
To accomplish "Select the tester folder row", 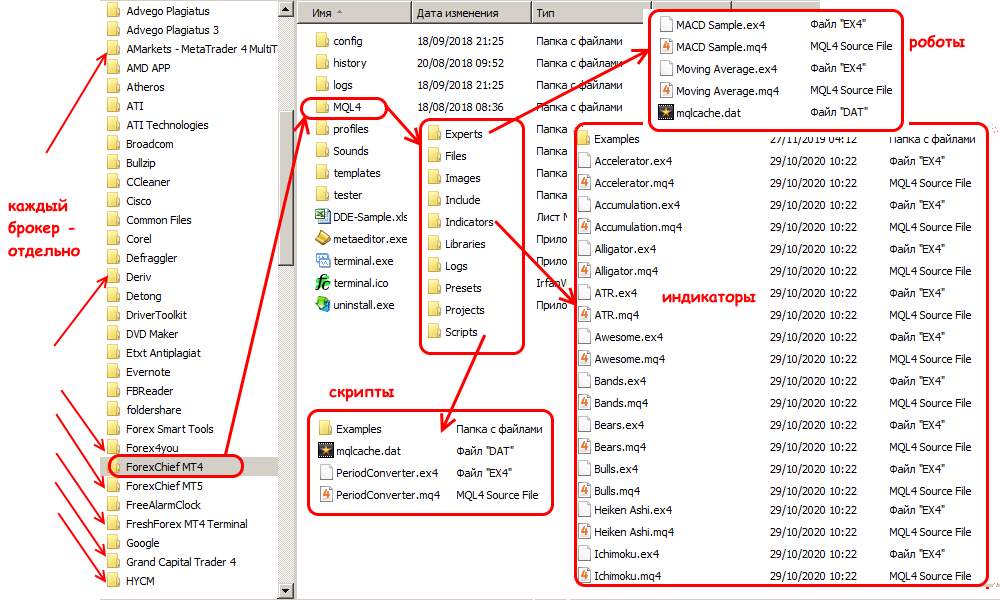I will [x=348, y=195].
